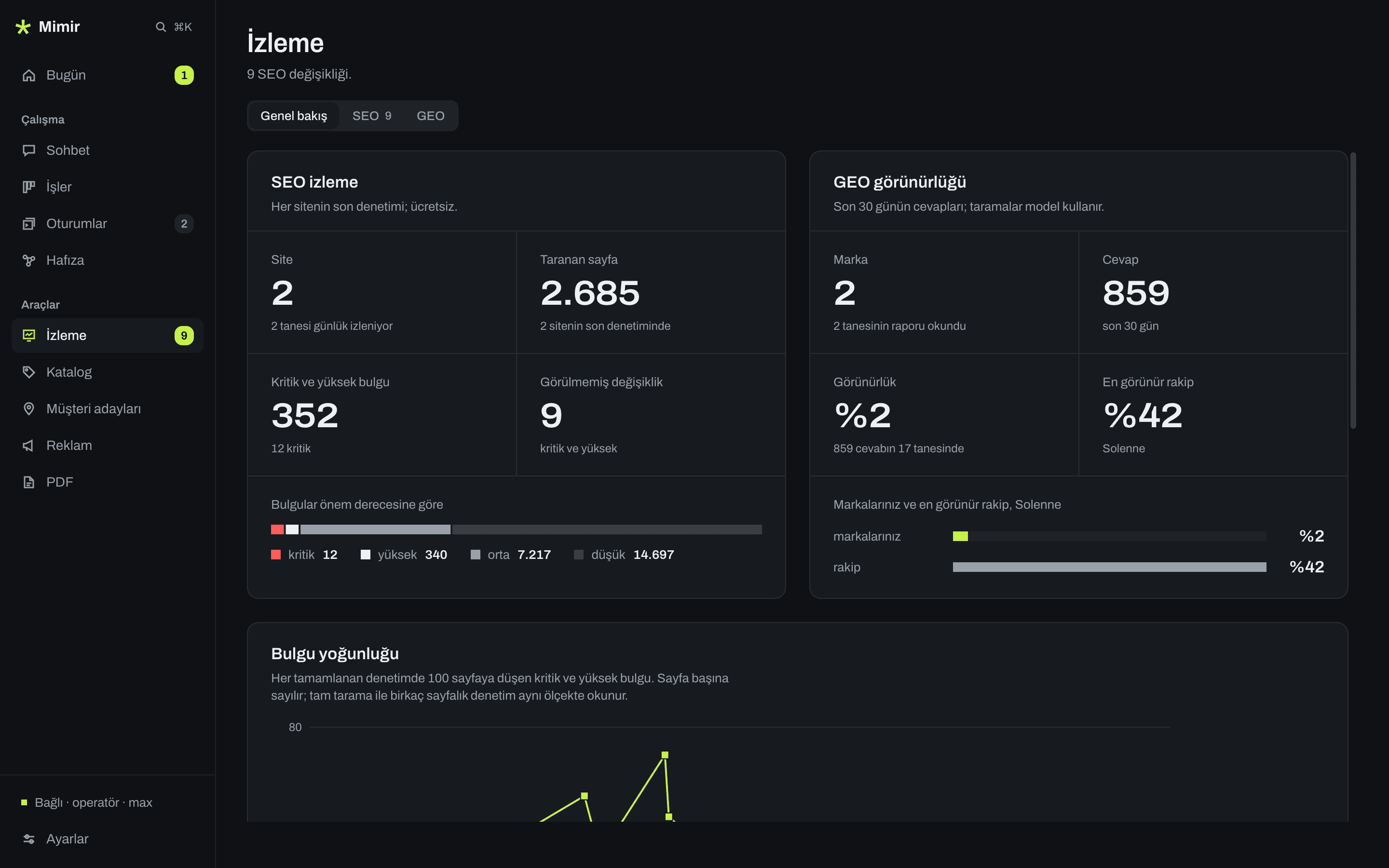Open Ayarlar settings link

tap(108, 839)
